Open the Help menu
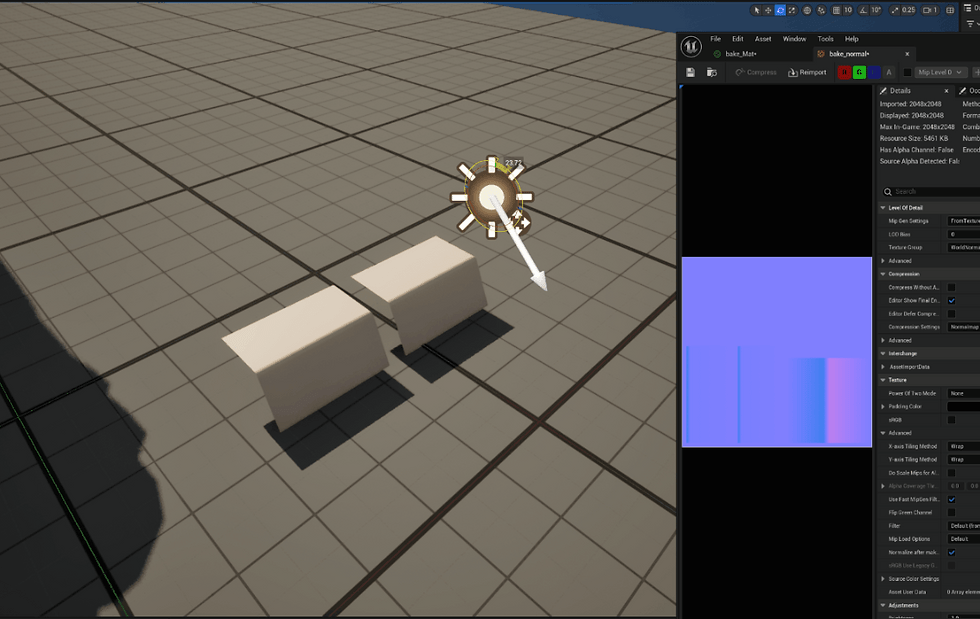Image resolution: width=980 pixels, height=619 pixels. [x=851, y=39]
